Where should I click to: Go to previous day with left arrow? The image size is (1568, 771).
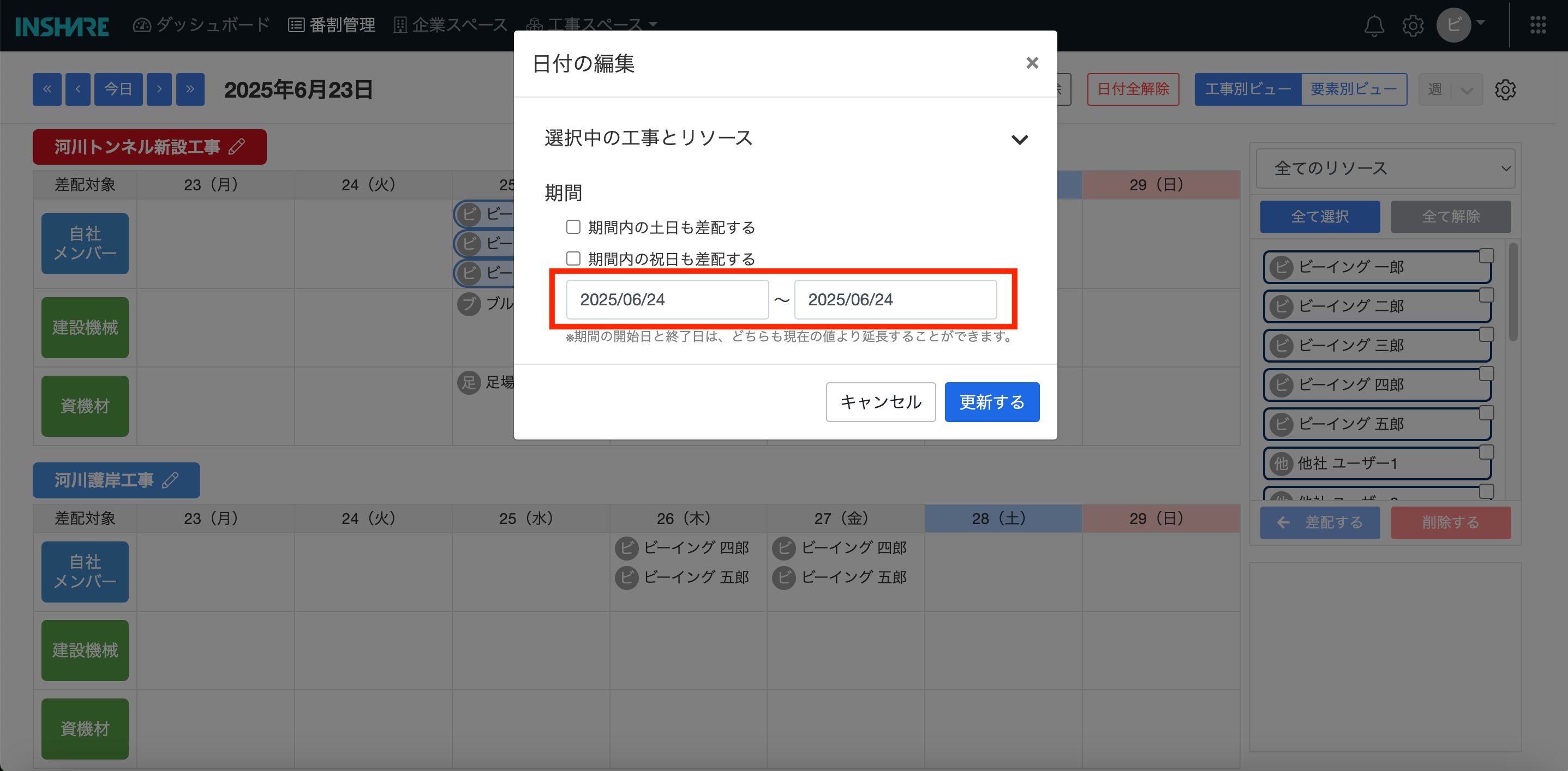(x=78, y=89)
